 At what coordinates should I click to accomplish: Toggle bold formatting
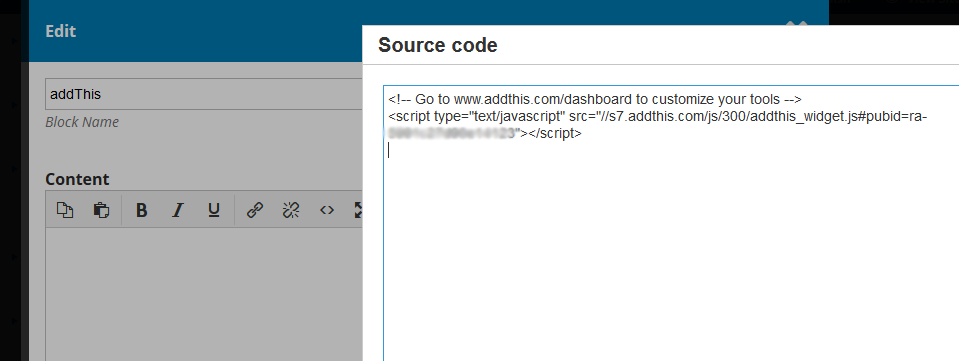(141, 210)
